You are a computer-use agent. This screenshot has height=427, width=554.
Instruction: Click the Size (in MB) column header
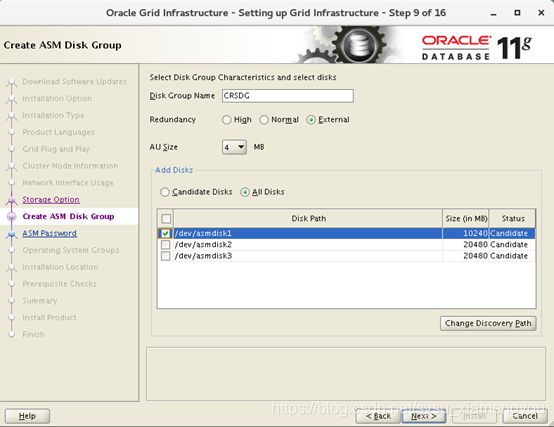click(466, 219)
